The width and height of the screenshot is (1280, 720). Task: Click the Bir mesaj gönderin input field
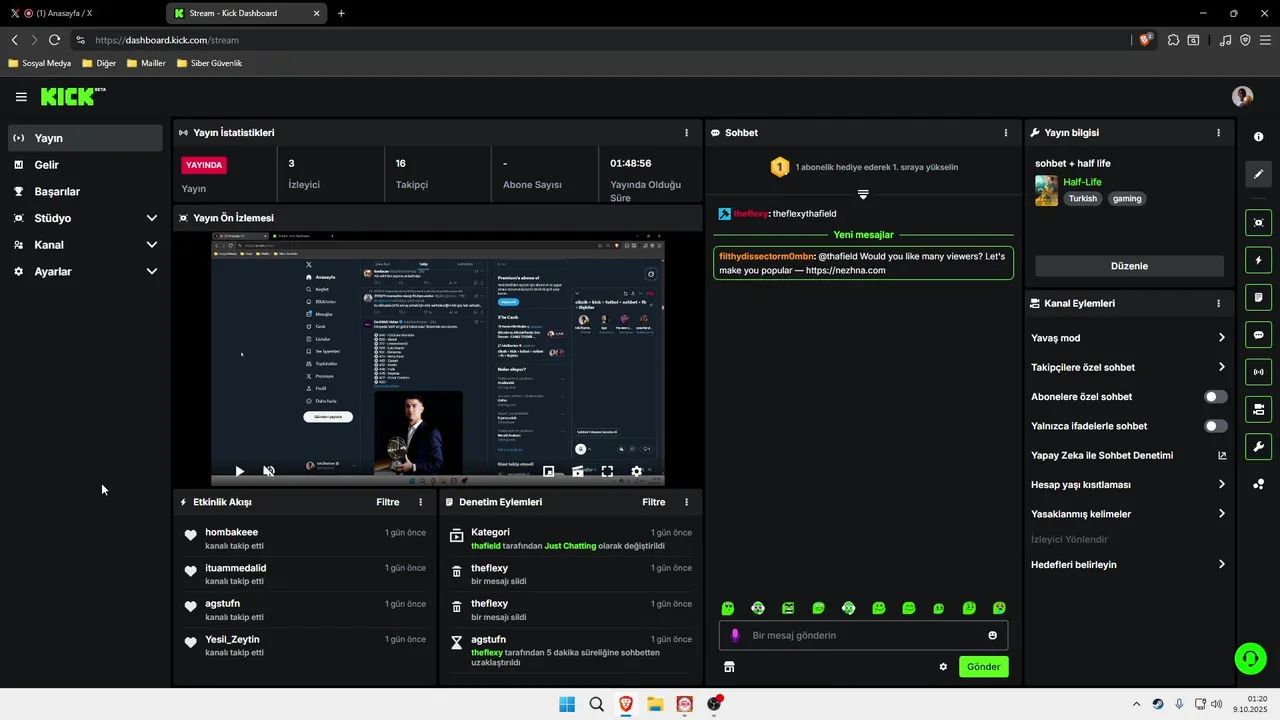pos(863,635)
